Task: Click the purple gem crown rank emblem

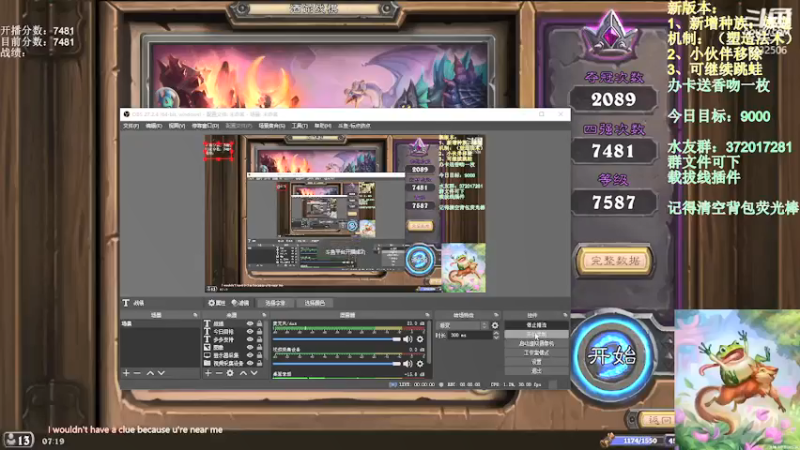Action: (612, 37)
